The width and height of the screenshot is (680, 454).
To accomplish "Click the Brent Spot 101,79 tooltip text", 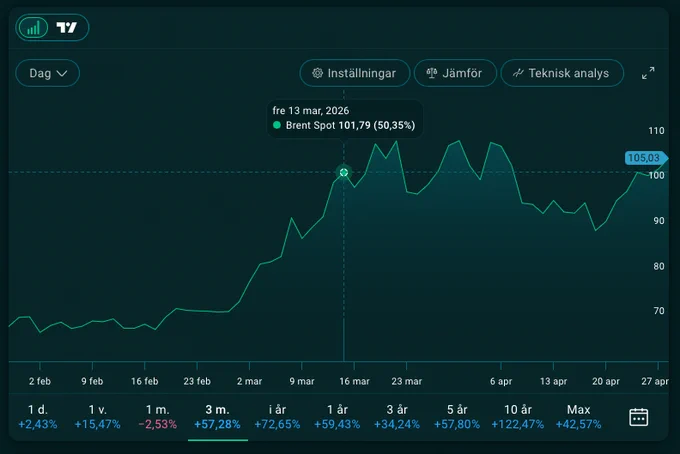I will point(350,125).
